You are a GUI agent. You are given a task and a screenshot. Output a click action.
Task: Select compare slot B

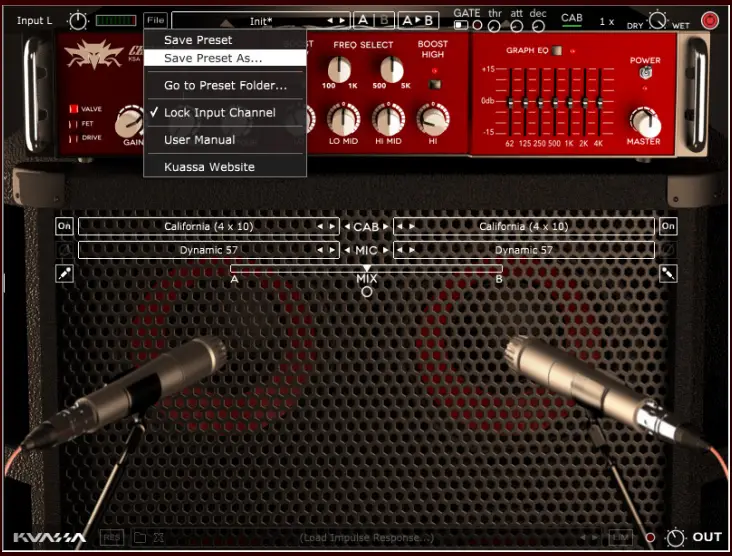(384, 20)
